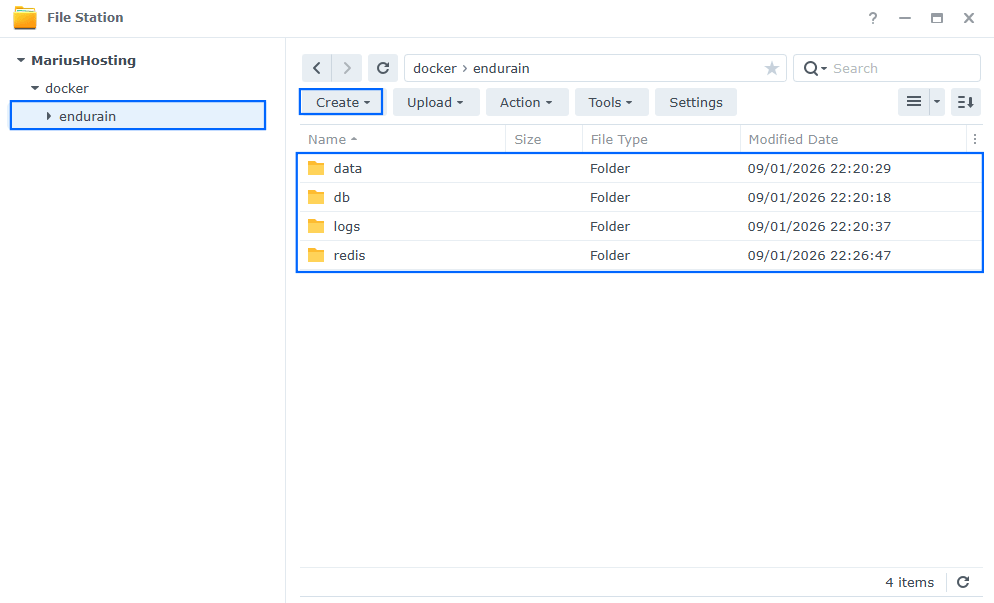Select MariusHosting root in tree
The height and width of the screenshot is (603, 994).
[84, 60]
